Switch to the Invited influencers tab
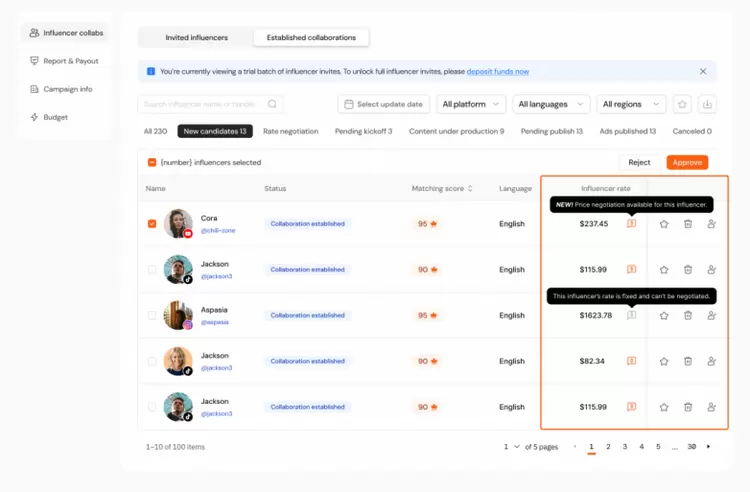The width and height of the screenshot is (750, 492). click(196, 38)
